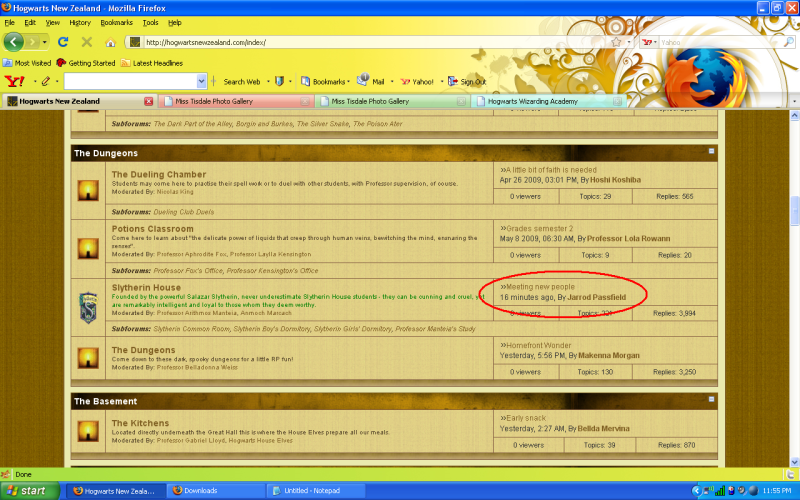View Makenna Morgan's profile
This screenshot has height=500, width=800.
609,356
